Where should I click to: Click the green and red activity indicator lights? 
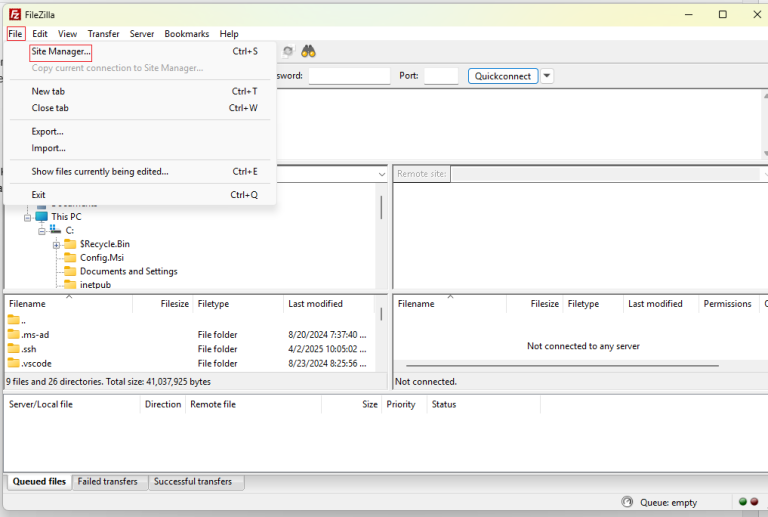coord(747,502)
